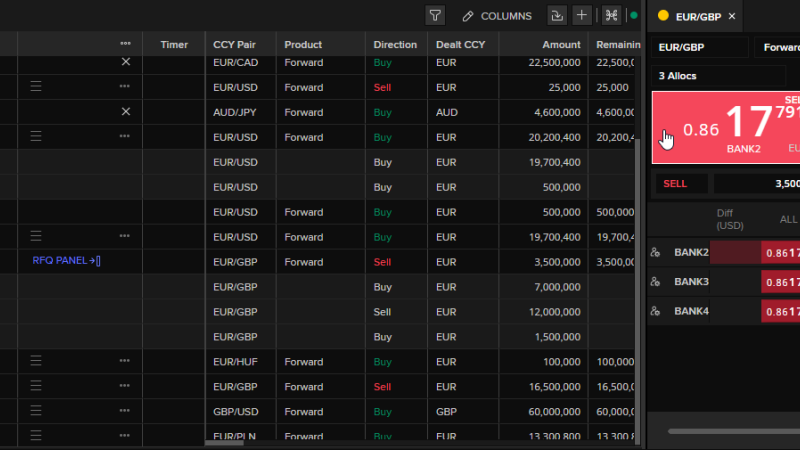The image size is (800, 450).
Task: Cancel the AUD/JPY row with X icon
Action: pyautogui.click(x=125, y=112)
